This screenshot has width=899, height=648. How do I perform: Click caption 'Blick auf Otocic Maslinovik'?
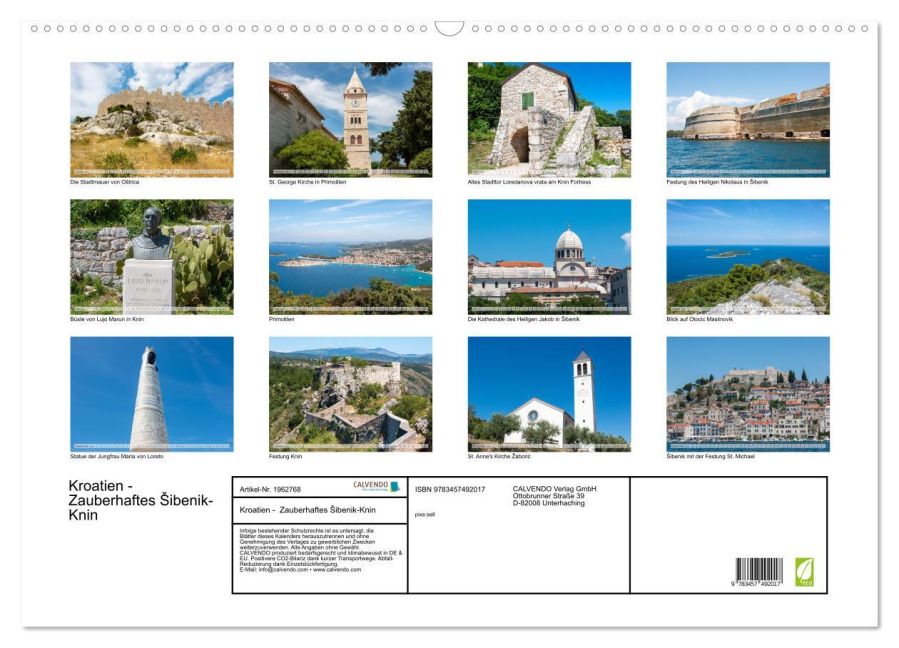point(699,319)
